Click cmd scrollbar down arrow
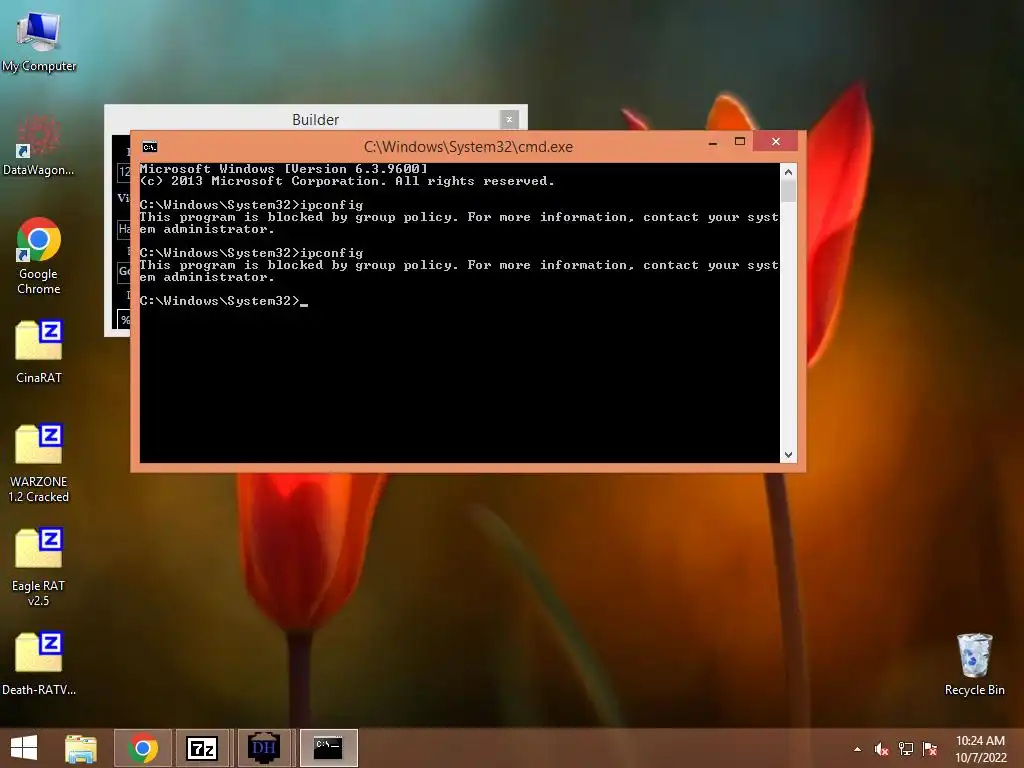Image resolution: width=1024 pixels, height=768 pixels. pos(788,455)
